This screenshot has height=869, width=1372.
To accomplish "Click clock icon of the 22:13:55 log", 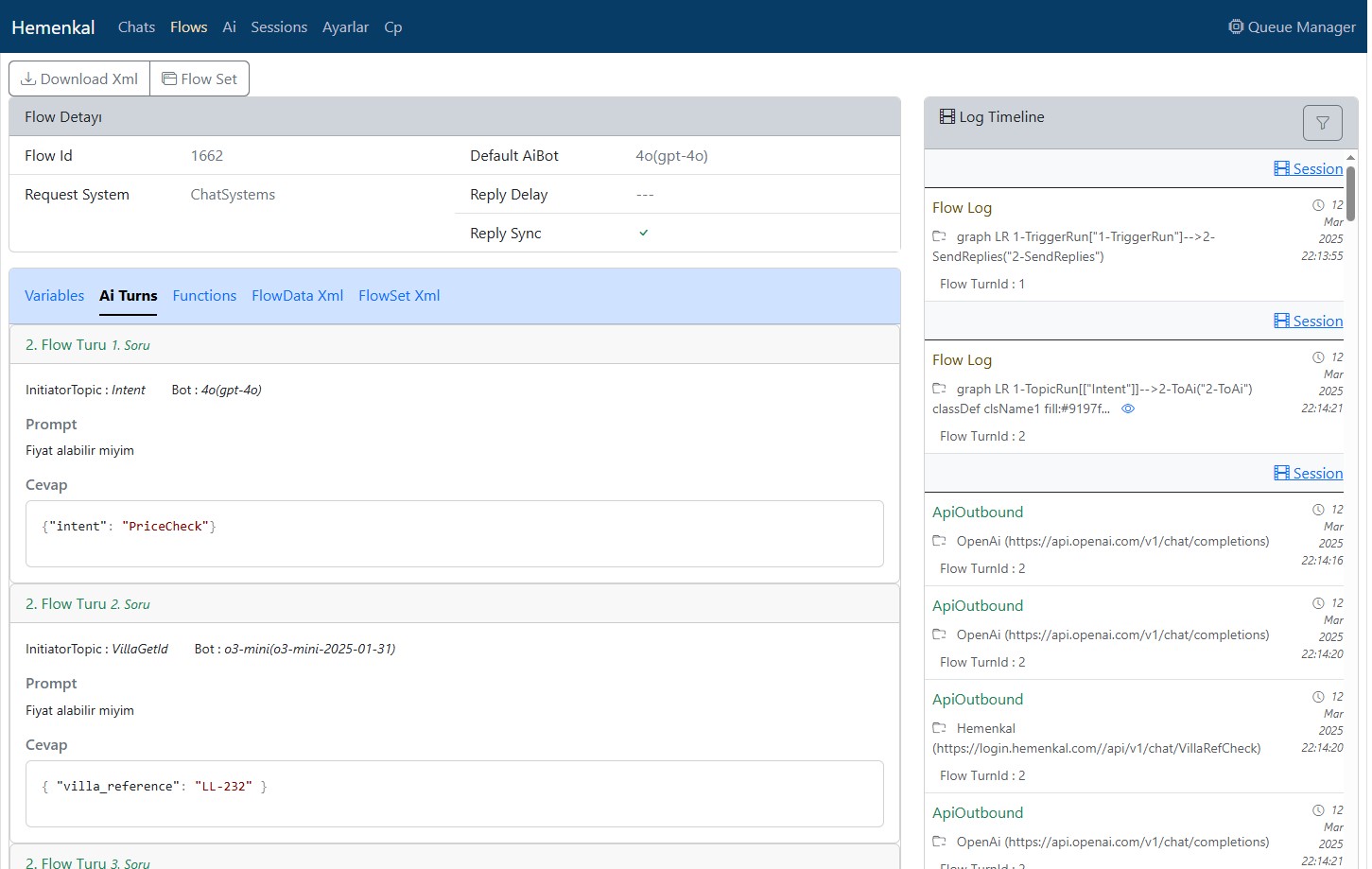I will [x=1318, y=205].
